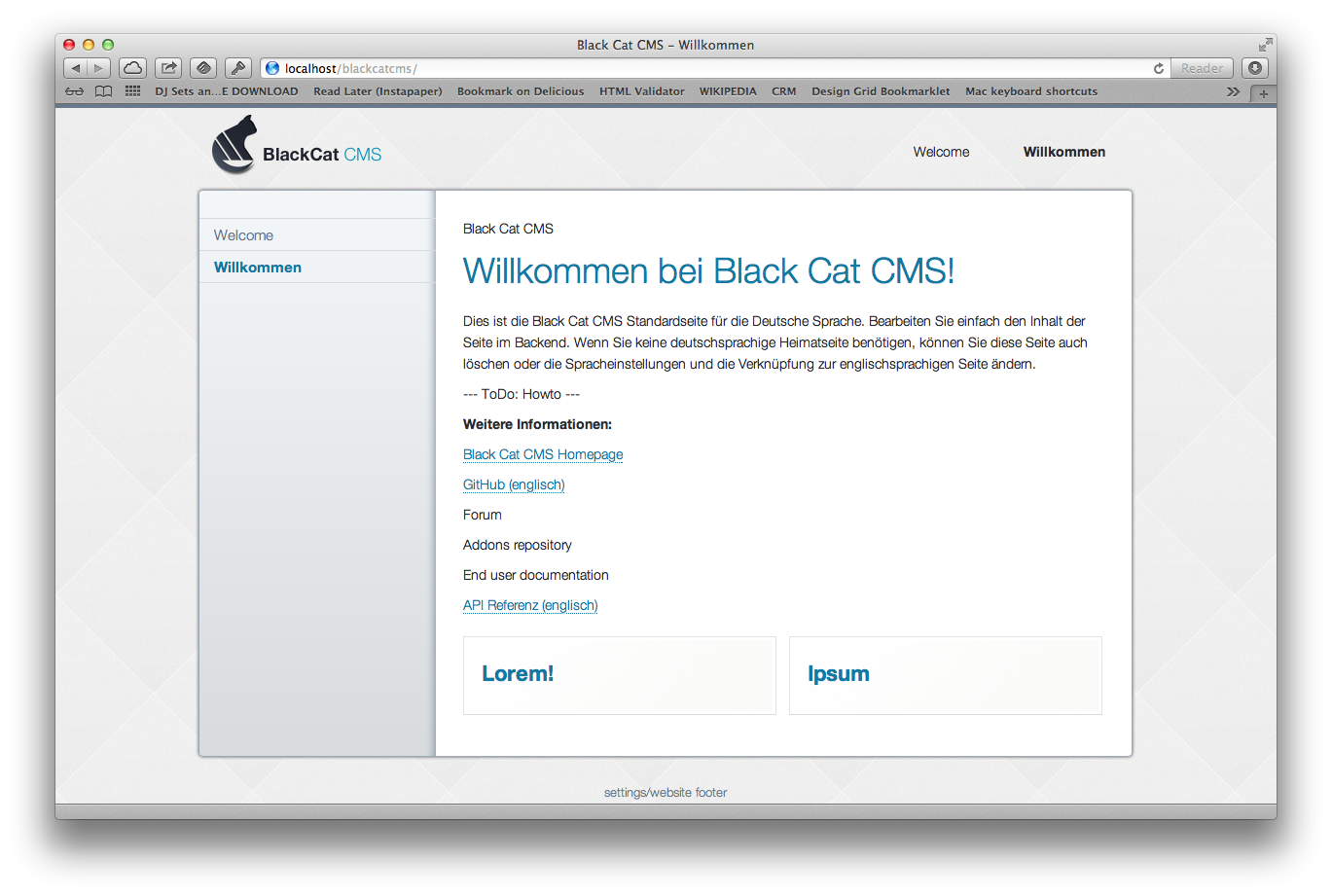
Task: Click the layered extension icon in toolbar
Action: [x=203, y=68]
